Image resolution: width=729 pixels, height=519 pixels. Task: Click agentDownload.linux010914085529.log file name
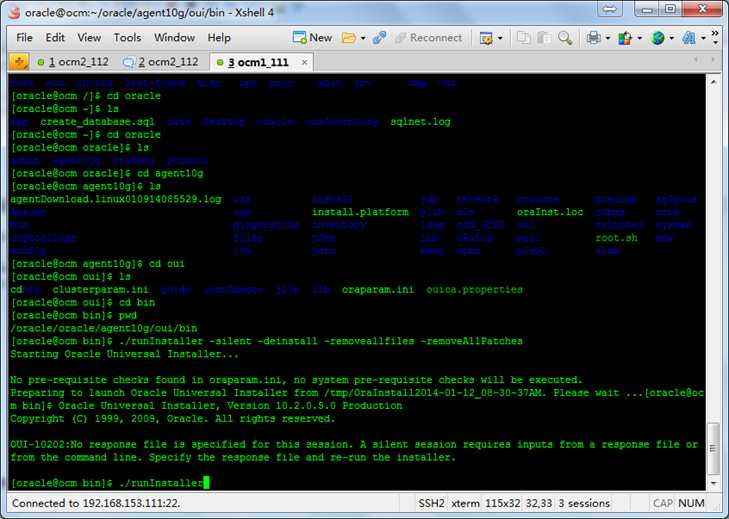[x=116, y=200]
